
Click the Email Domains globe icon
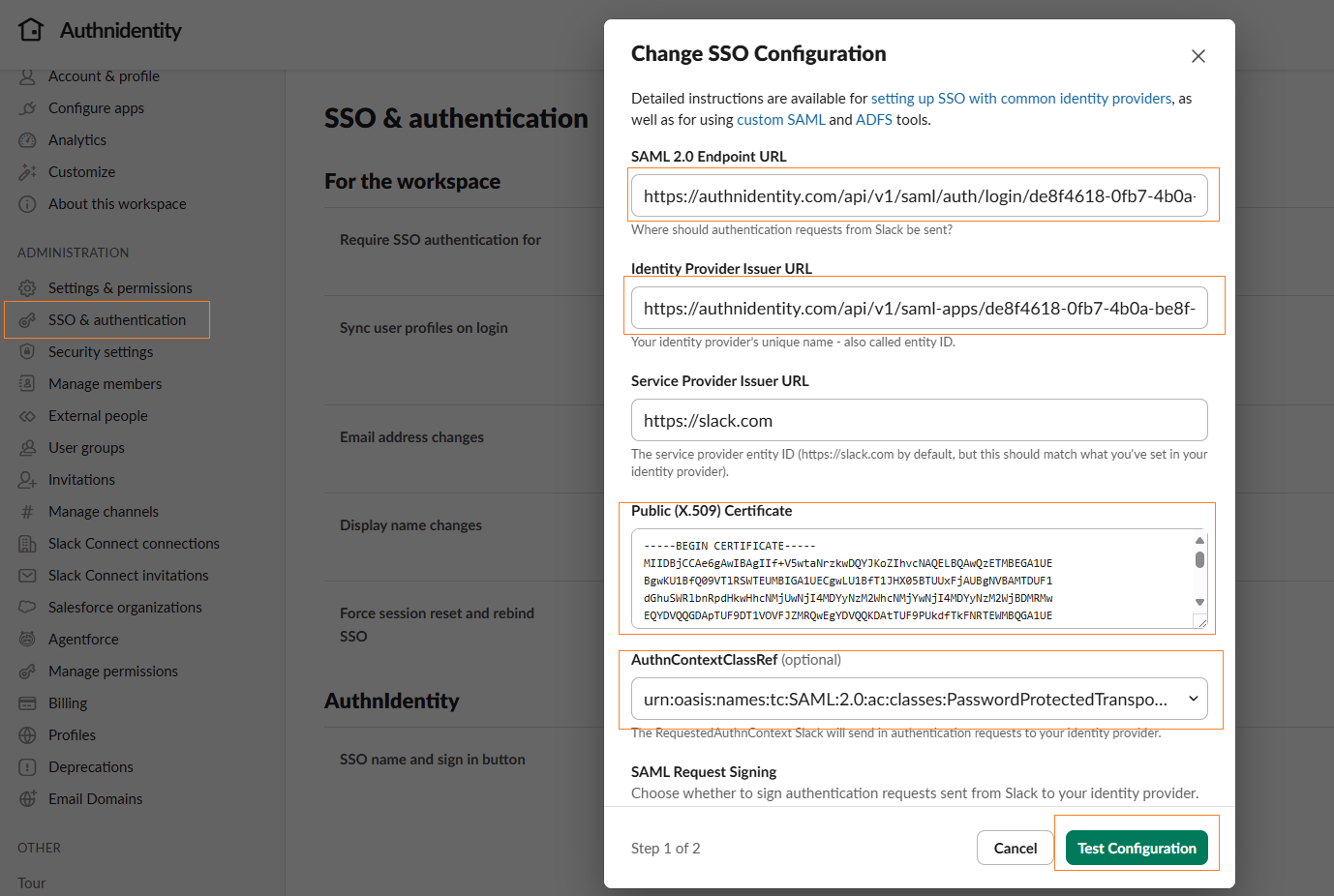pos(27,799)
